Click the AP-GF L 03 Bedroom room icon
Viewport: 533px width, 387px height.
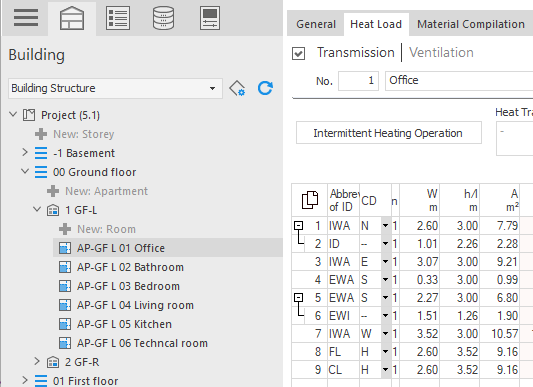point(65,286)
